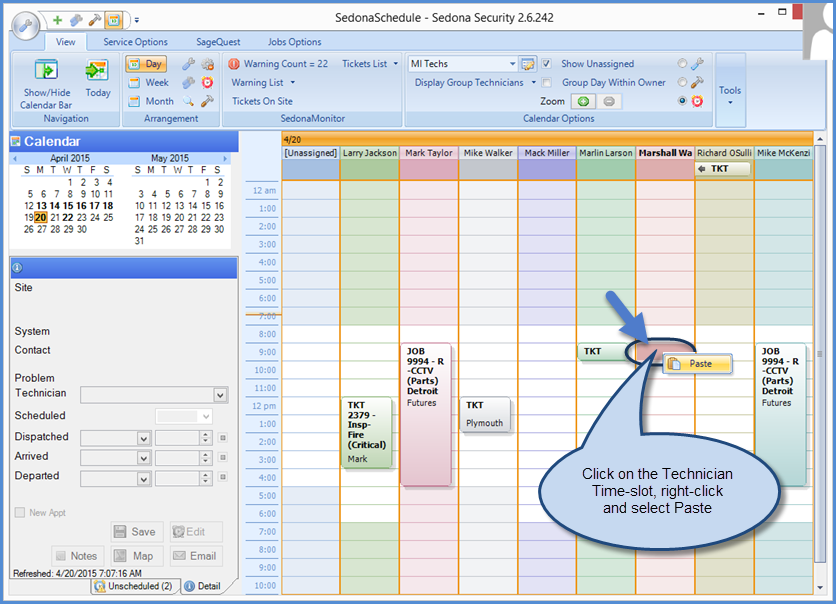Expand Display Group Technicians dropdown
This screenshot has width=836, height=604.
point(475,83)
